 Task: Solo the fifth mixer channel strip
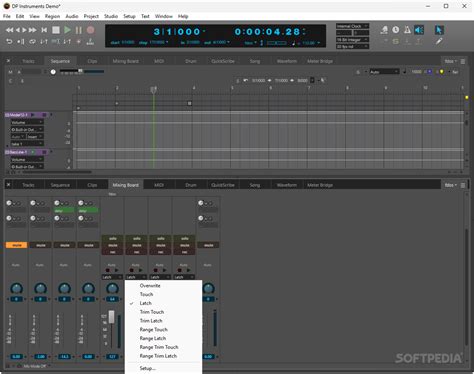(x=113, y=238)
